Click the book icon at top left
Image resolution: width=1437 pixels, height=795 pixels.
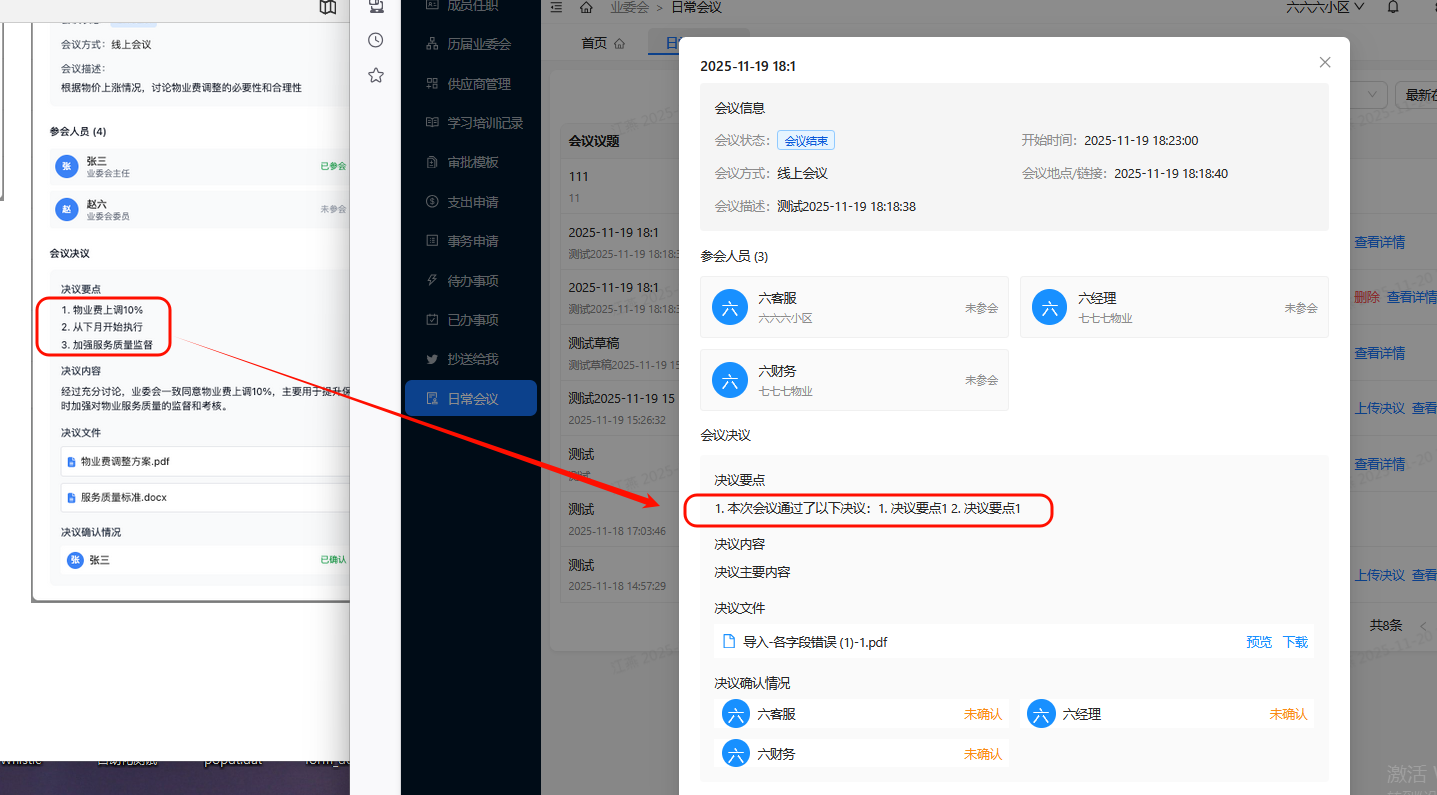(x=328, y=8)
